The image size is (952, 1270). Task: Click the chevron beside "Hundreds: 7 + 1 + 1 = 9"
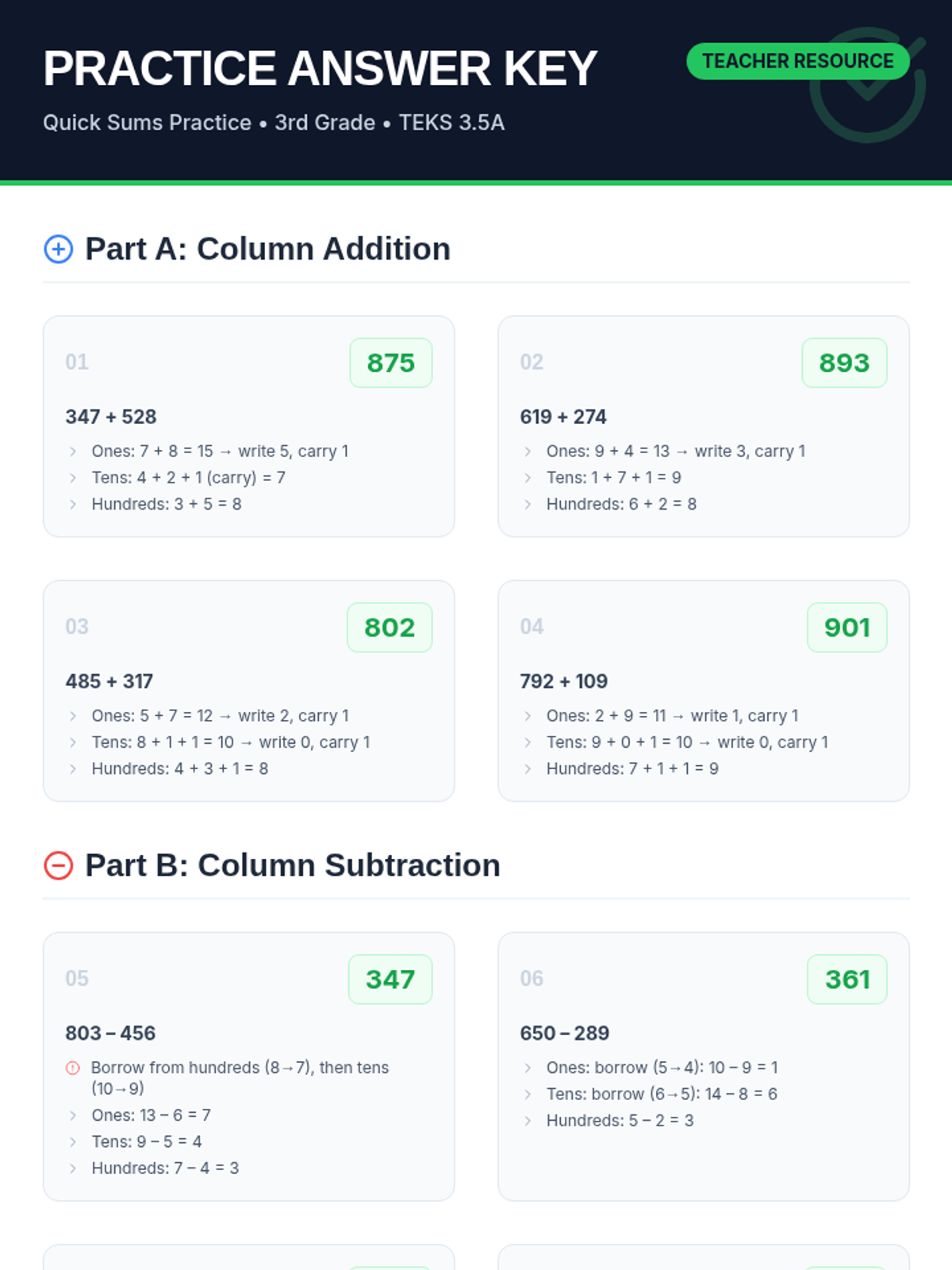coord(528,769)
